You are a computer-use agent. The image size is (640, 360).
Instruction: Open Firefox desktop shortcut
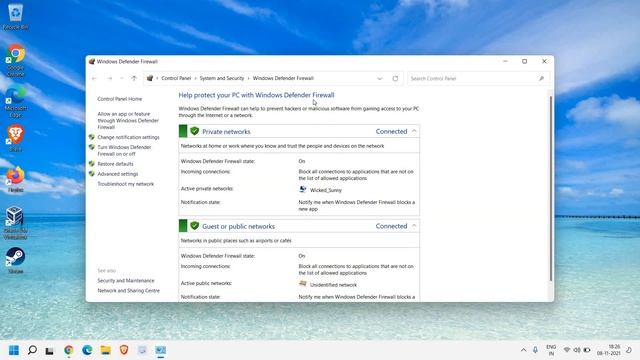coord(16,179)
